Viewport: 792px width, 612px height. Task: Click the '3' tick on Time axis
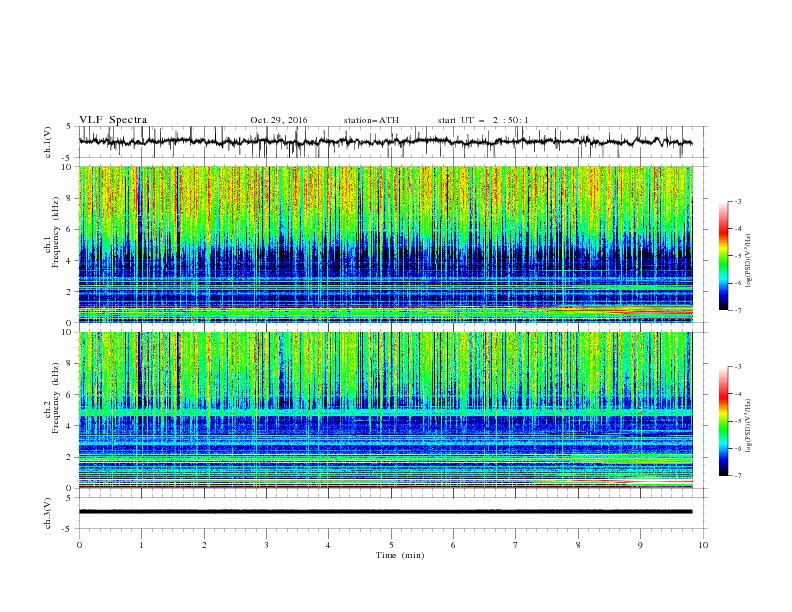coord(266,545)
